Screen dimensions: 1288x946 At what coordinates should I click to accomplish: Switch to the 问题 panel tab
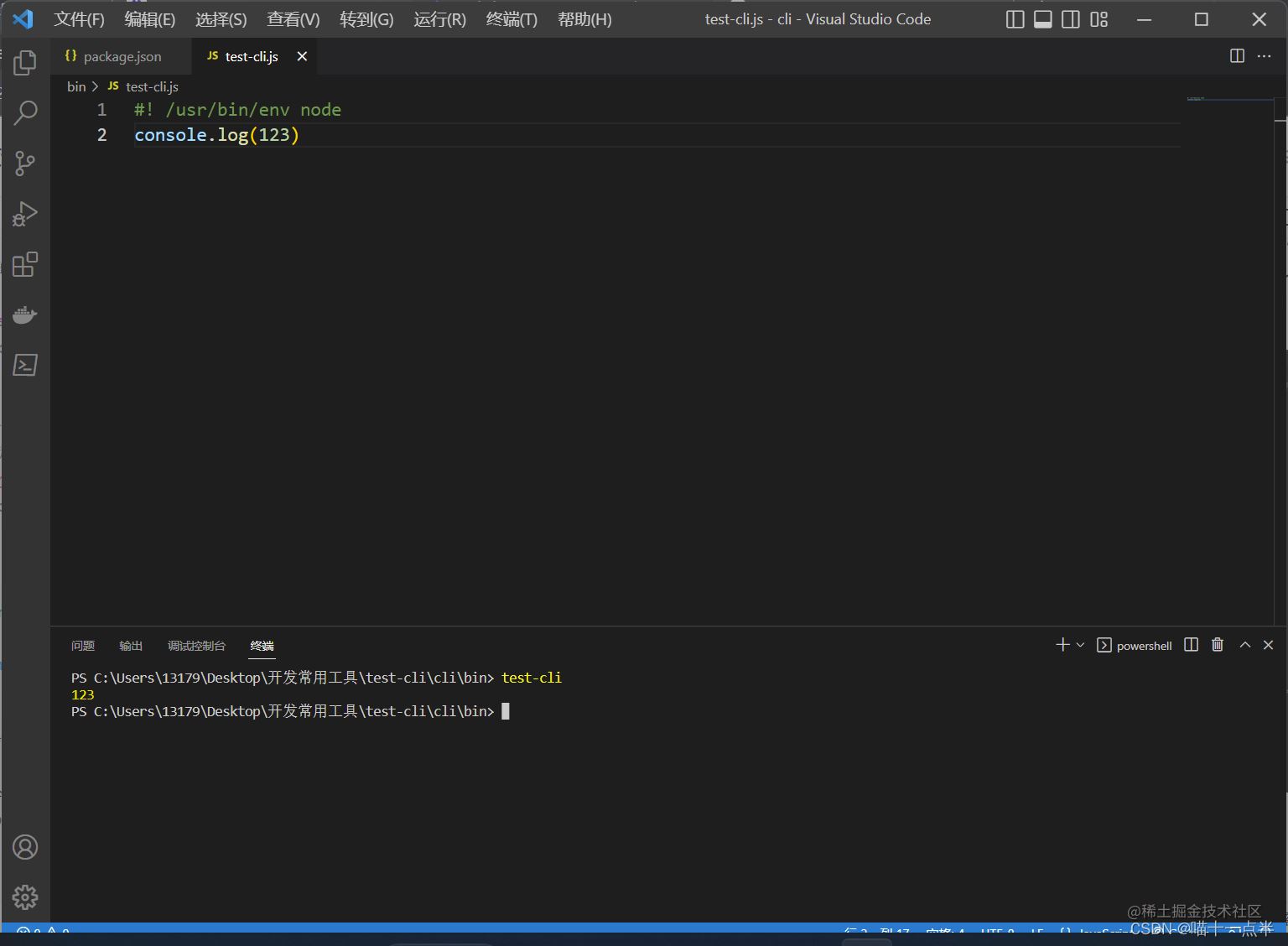[x=83, y=646]
